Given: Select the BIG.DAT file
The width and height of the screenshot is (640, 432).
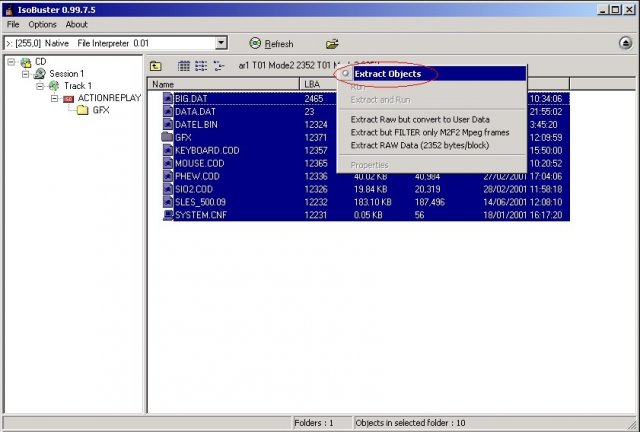Looking at the screenshot, I should 191,99.
